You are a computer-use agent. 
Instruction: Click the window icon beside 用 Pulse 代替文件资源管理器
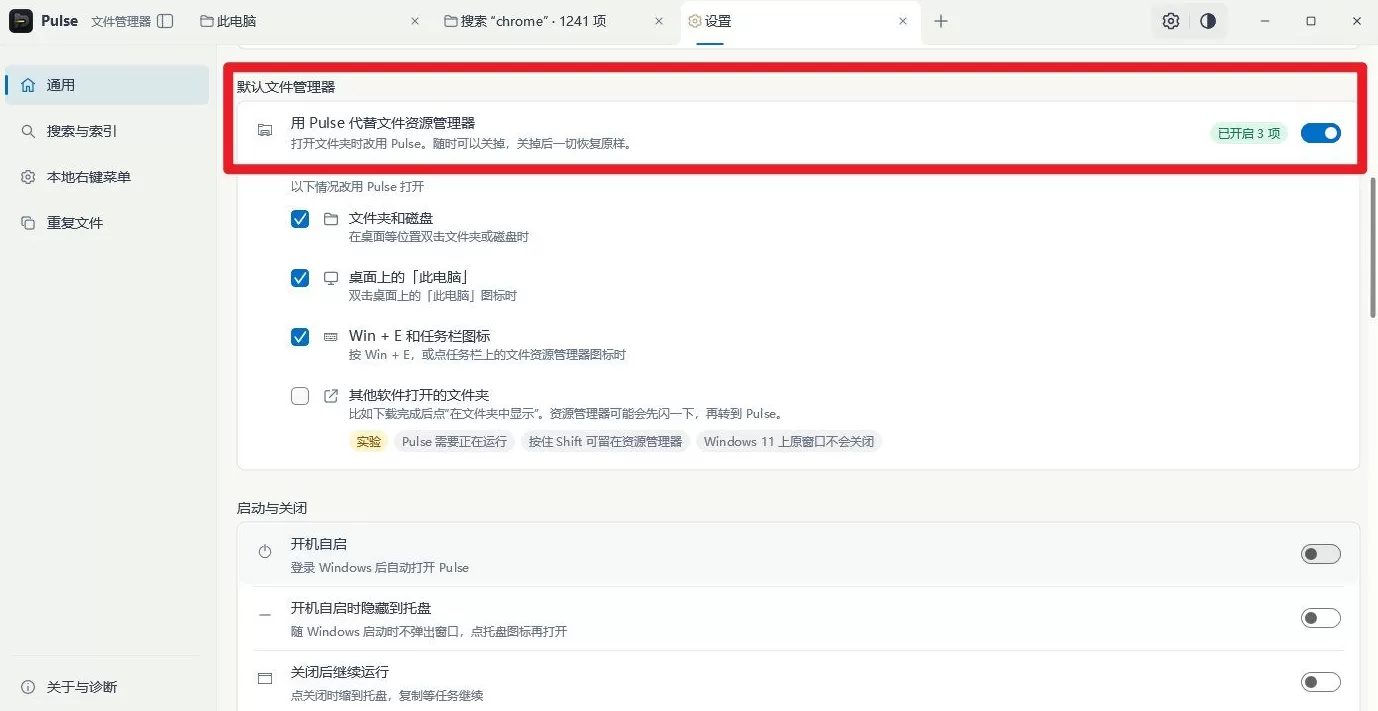pyautogui.click(x=265, y=131)
